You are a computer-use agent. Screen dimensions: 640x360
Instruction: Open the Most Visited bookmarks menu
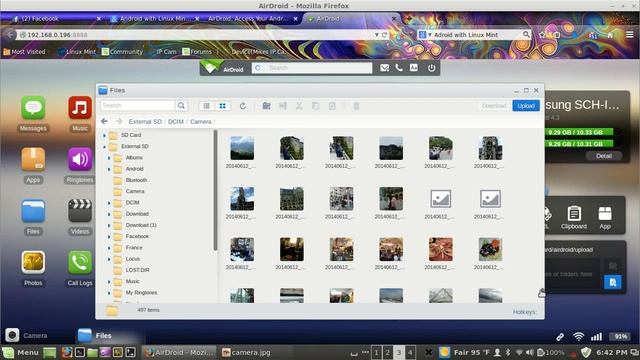click(24, 52)
